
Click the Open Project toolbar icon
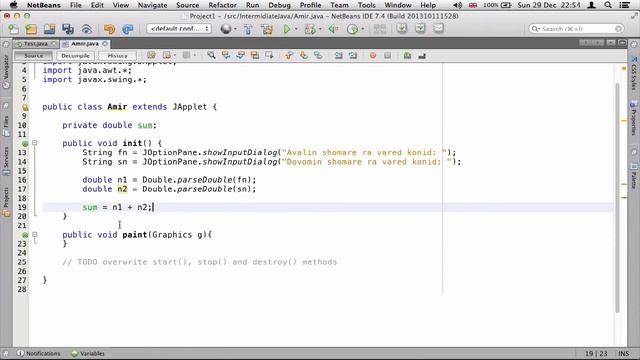point(49,29)
